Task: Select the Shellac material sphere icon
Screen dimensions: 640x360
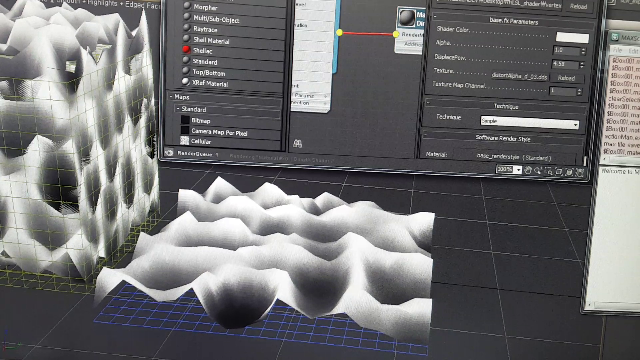Action: click(x=187, y=49)
